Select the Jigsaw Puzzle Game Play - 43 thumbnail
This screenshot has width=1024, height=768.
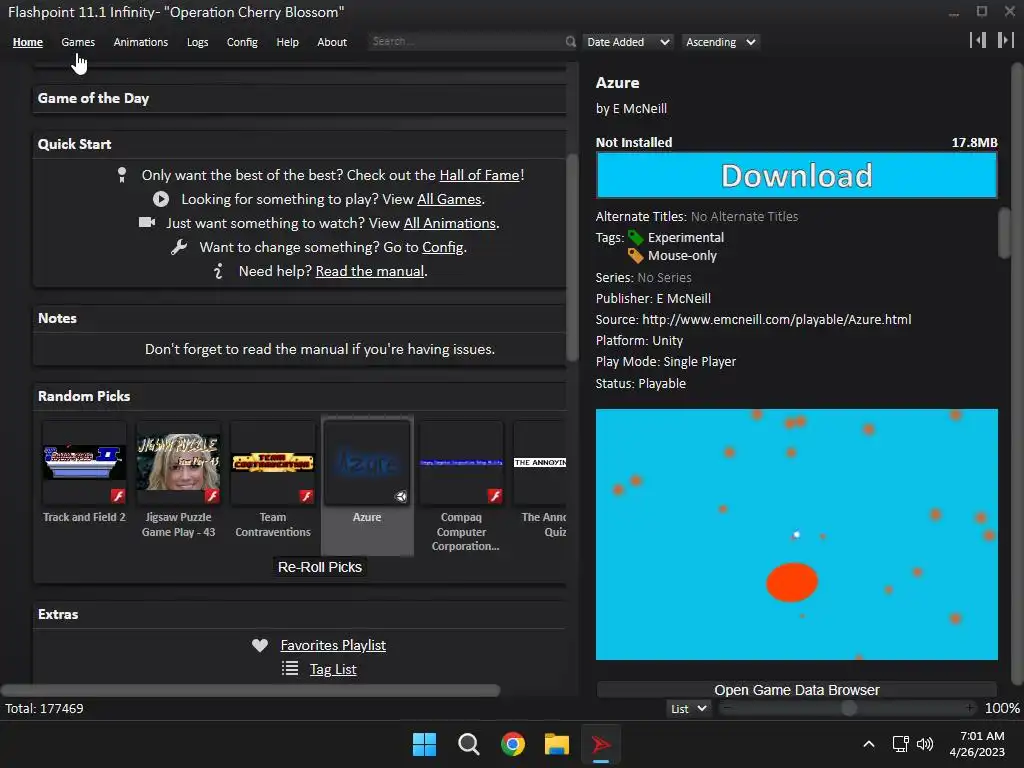178,462
